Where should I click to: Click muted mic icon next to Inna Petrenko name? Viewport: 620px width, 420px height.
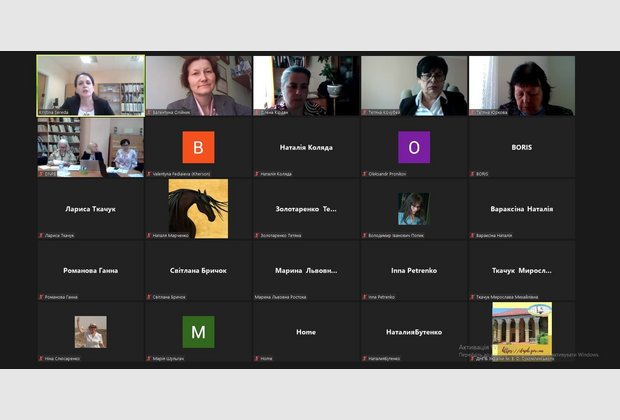(x=365, y=297)
